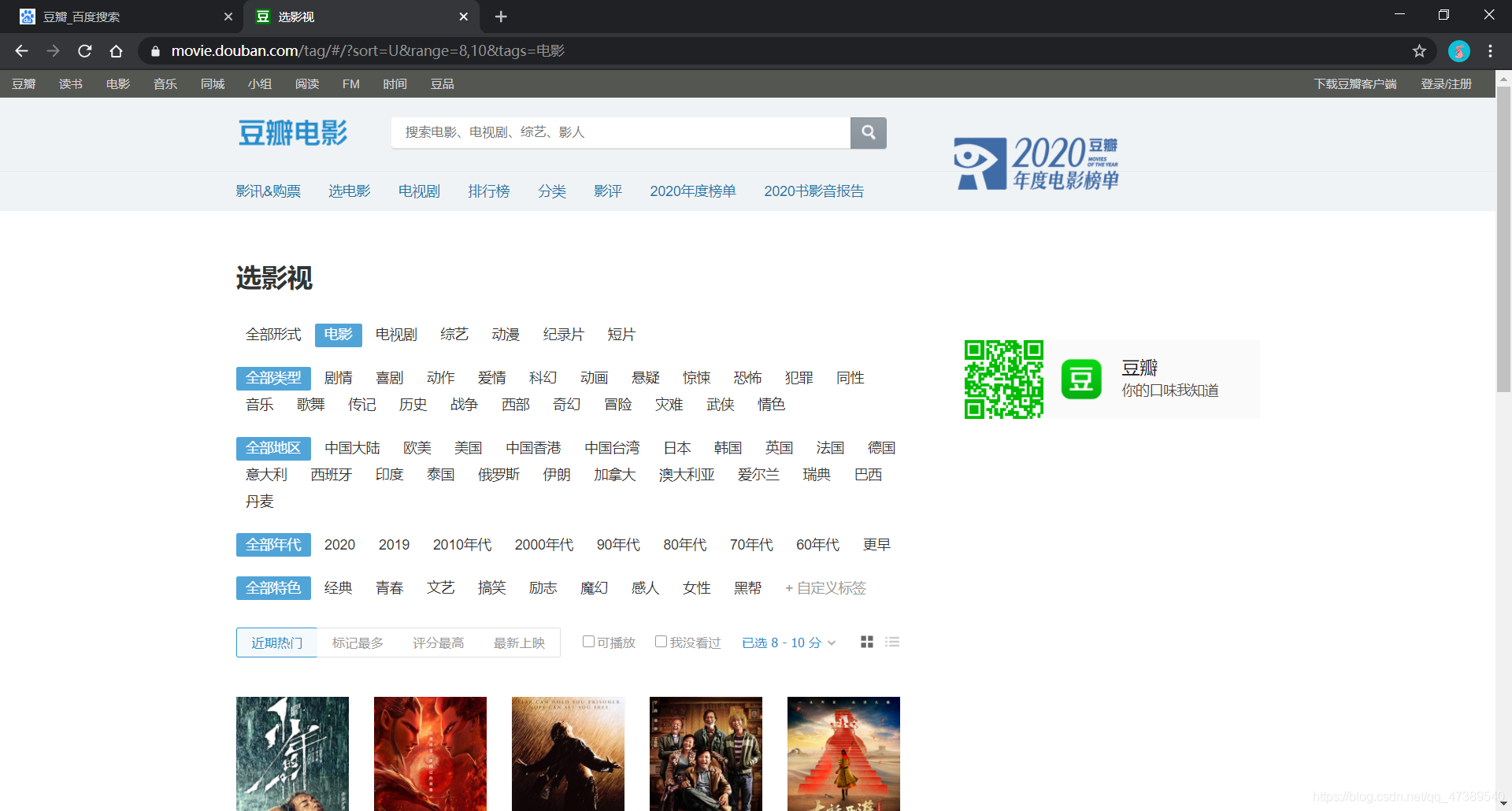Switch to the 豆瓣_百度搜索 tab

[x=122, y=17]
